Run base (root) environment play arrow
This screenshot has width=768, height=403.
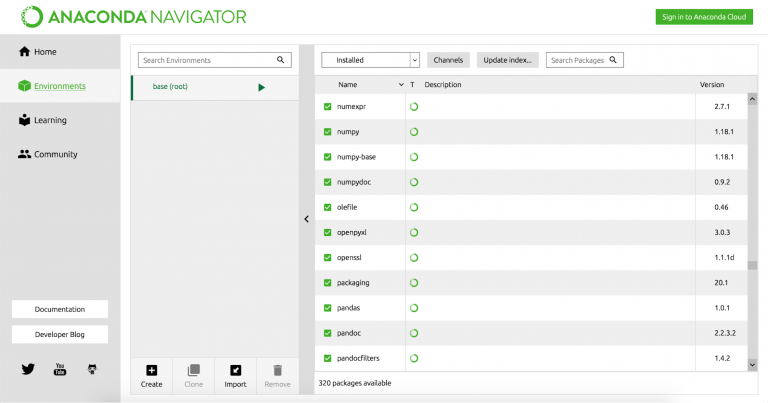point(262,87)
